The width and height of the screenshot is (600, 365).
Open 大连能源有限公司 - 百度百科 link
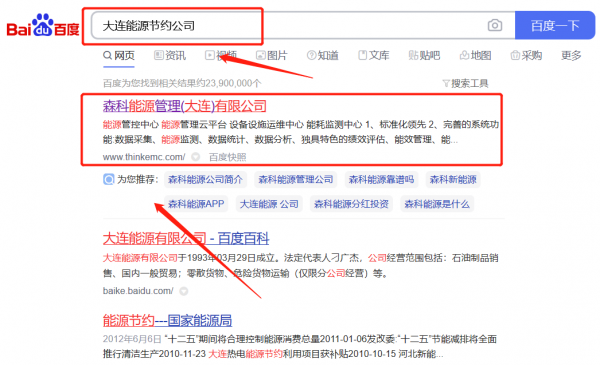tap(186, 238)
